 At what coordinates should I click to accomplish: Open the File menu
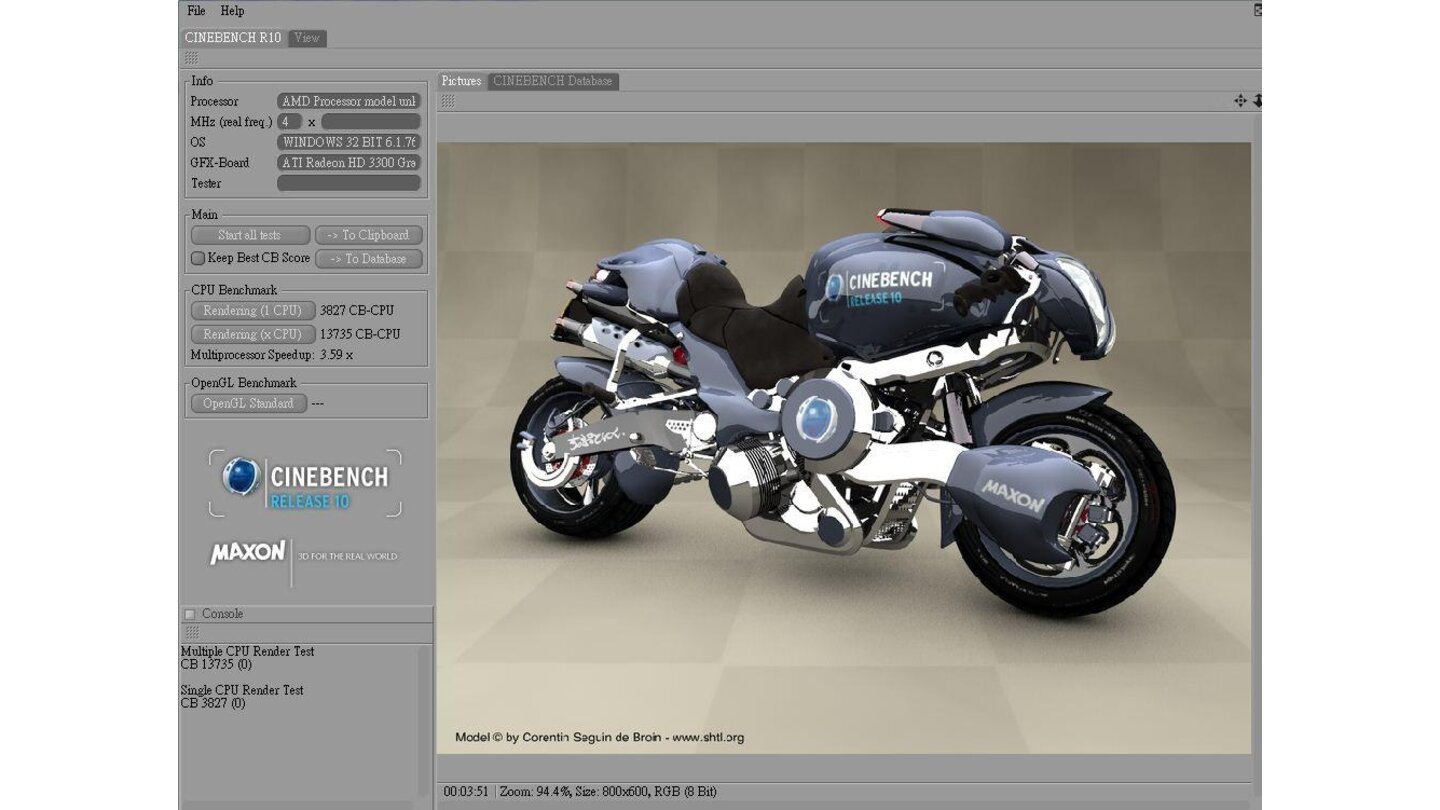[x=196, y=11]
